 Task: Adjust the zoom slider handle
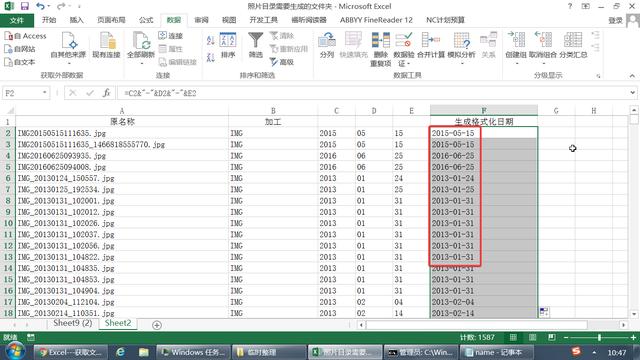pos(599,338)
